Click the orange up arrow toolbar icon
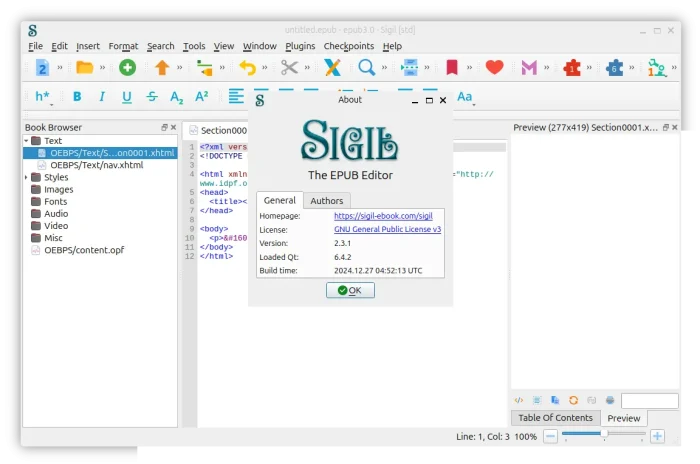Screen dimensions: 700x464 point(162,68)
